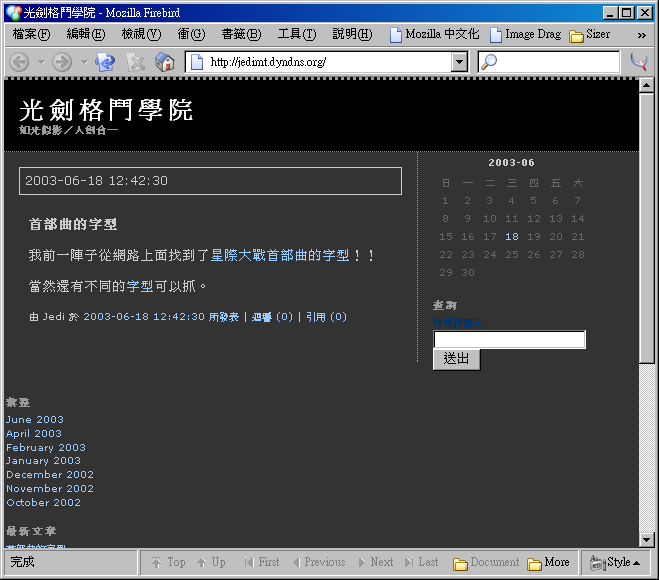Screen dimensions: 659x580
Task: Click the Stop loading icon
Action: pyautogui.click(x=136, y=62)
